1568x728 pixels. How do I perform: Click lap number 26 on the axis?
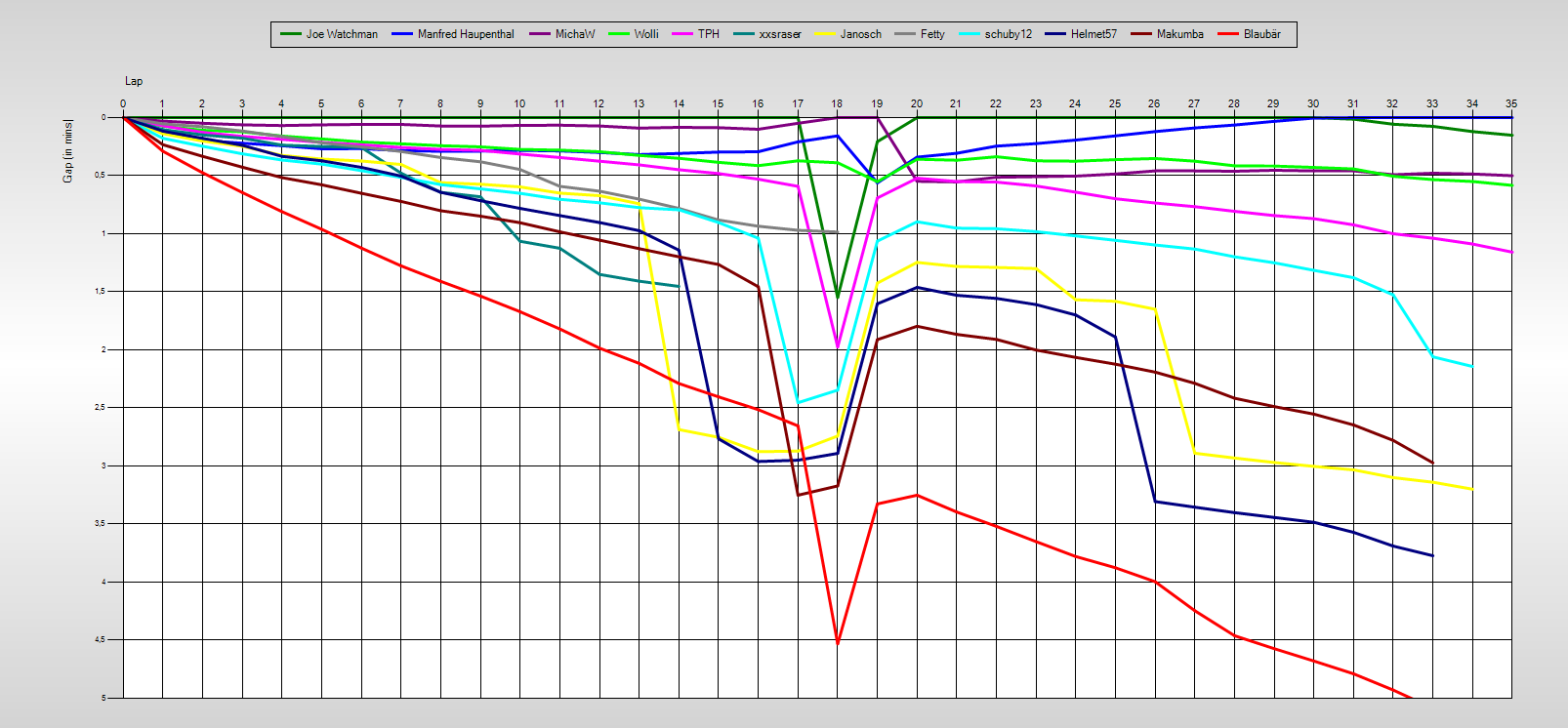pyautogui.click(x=1154, y=103)
